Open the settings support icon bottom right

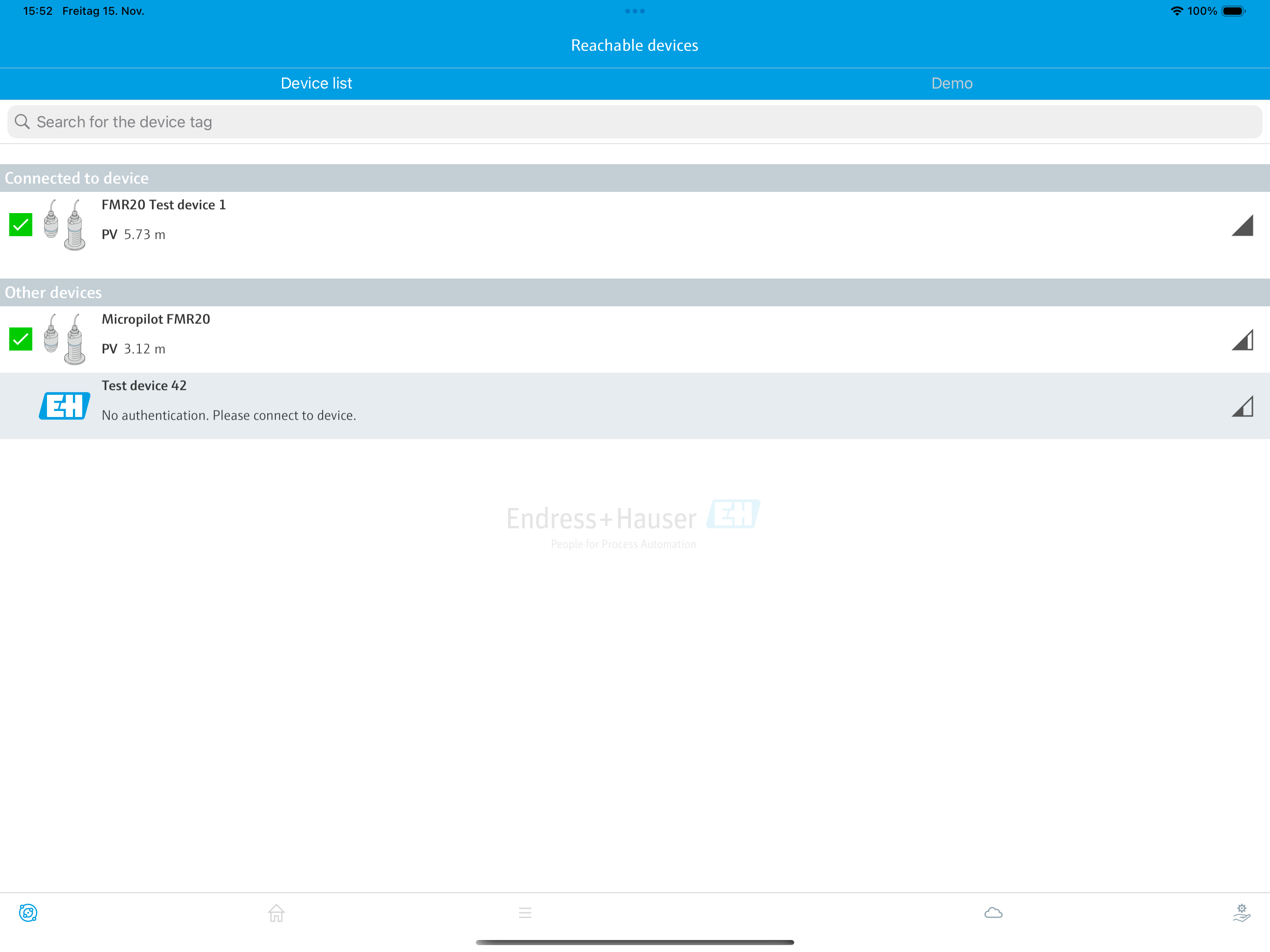pyautogui.click(x=1241, y=912)
